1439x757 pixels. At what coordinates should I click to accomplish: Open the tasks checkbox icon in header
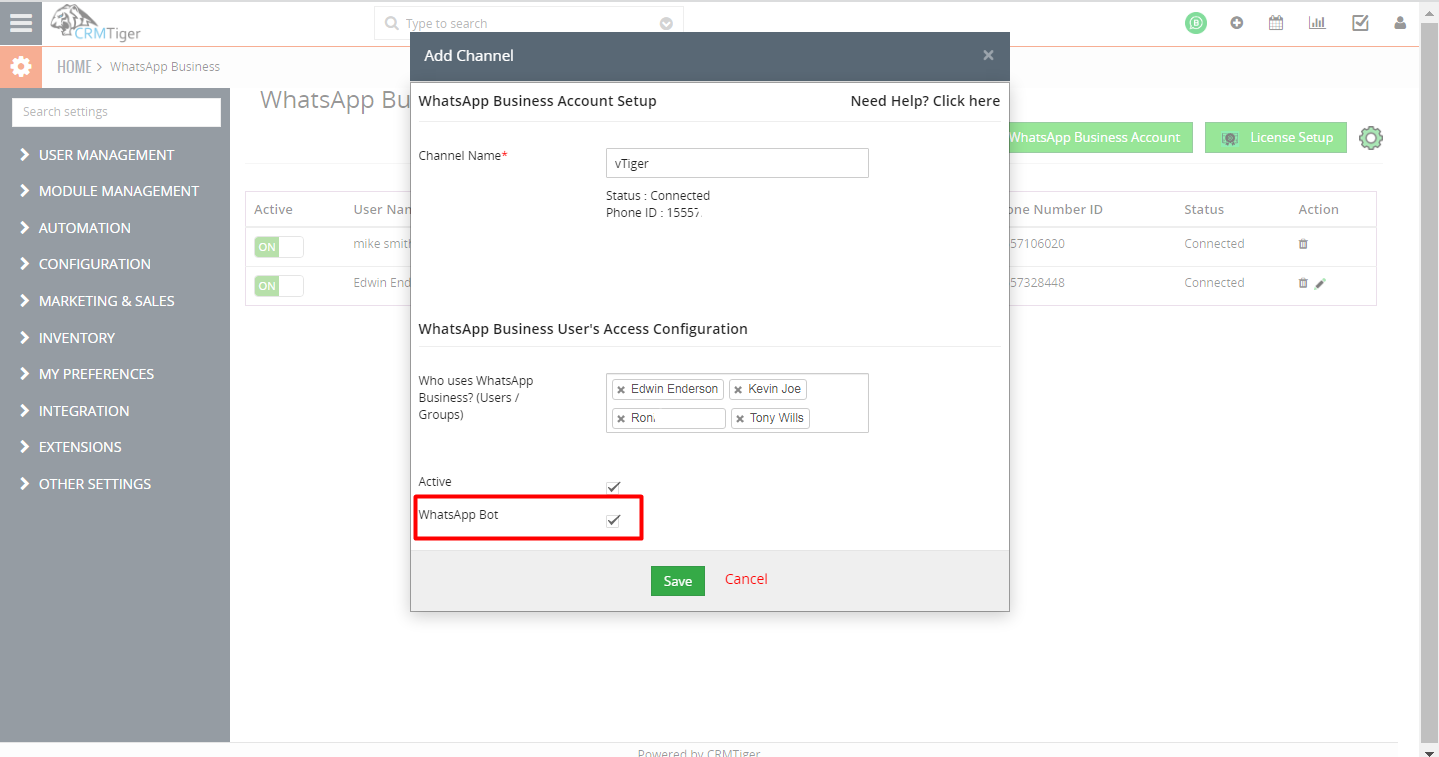(x=1360, y=23)
